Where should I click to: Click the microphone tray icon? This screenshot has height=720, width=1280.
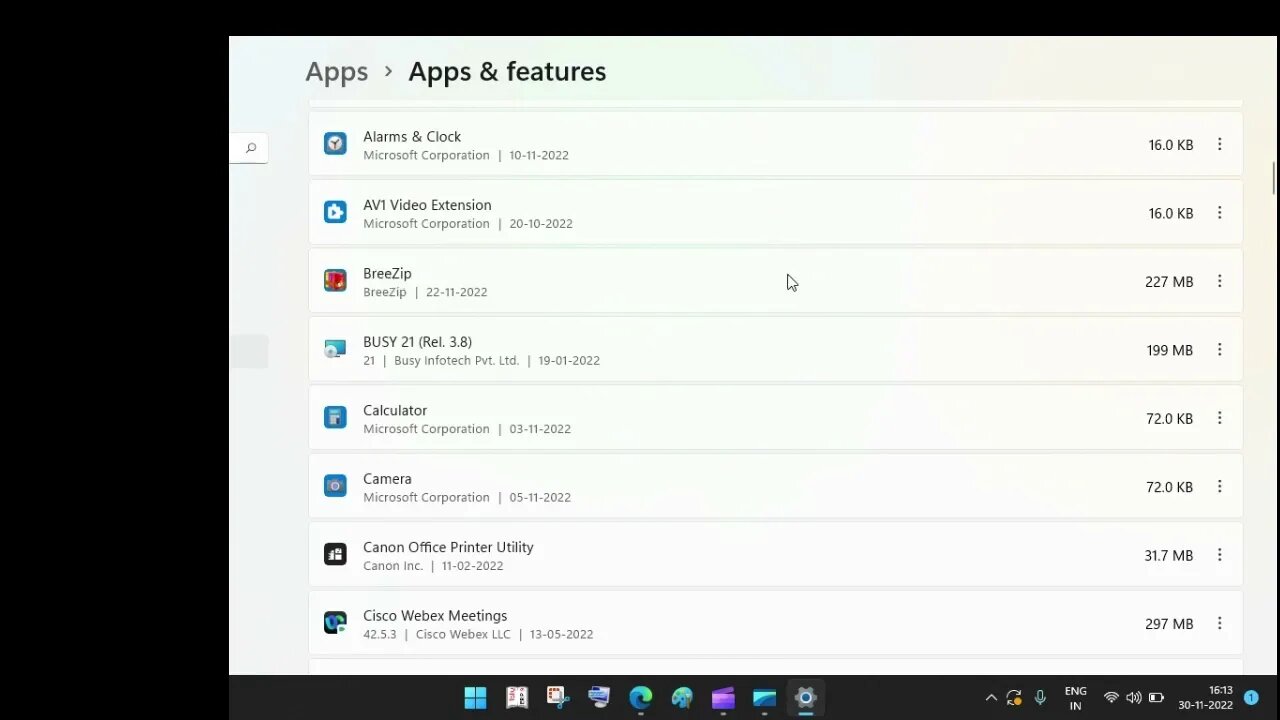(1040, 698)
